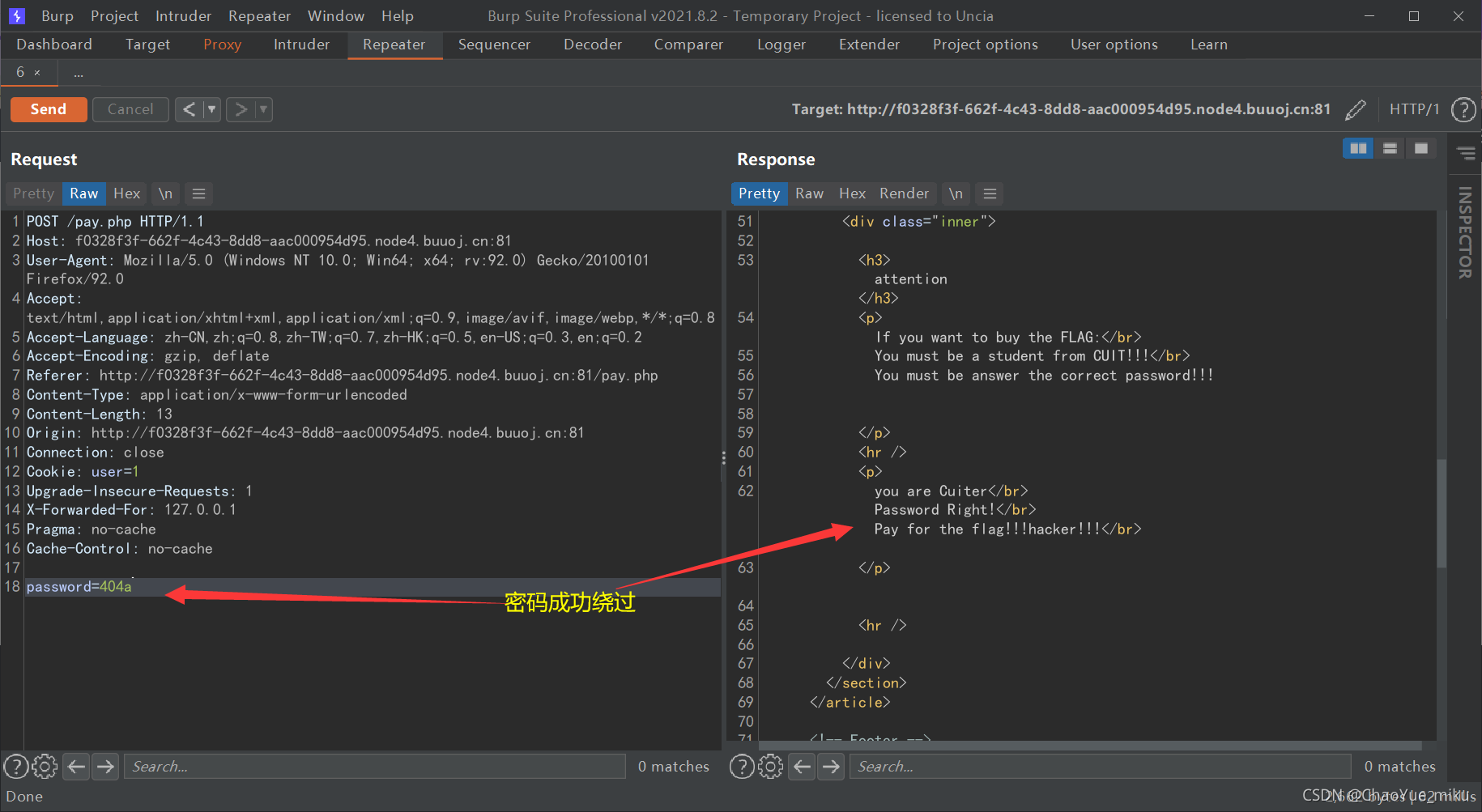Viewport: 1482px width, 812px height.
Task: Open the Request message options menu
Action: [198, 193]
